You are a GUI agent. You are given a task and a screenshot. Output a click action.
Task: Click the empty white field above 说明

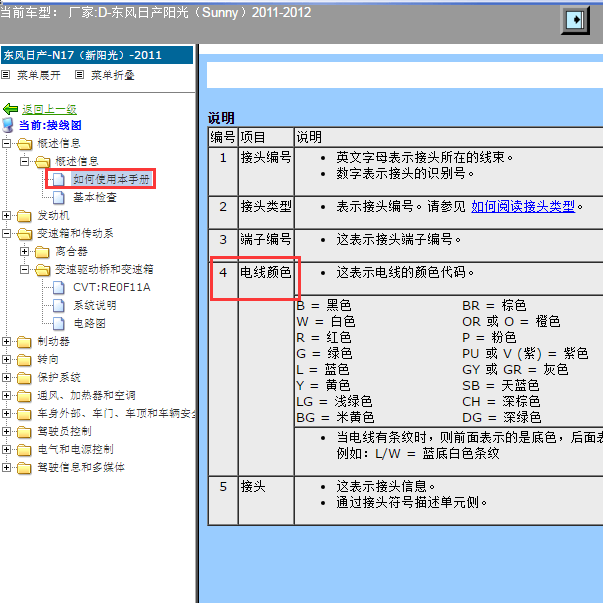(x=405, y=75)
